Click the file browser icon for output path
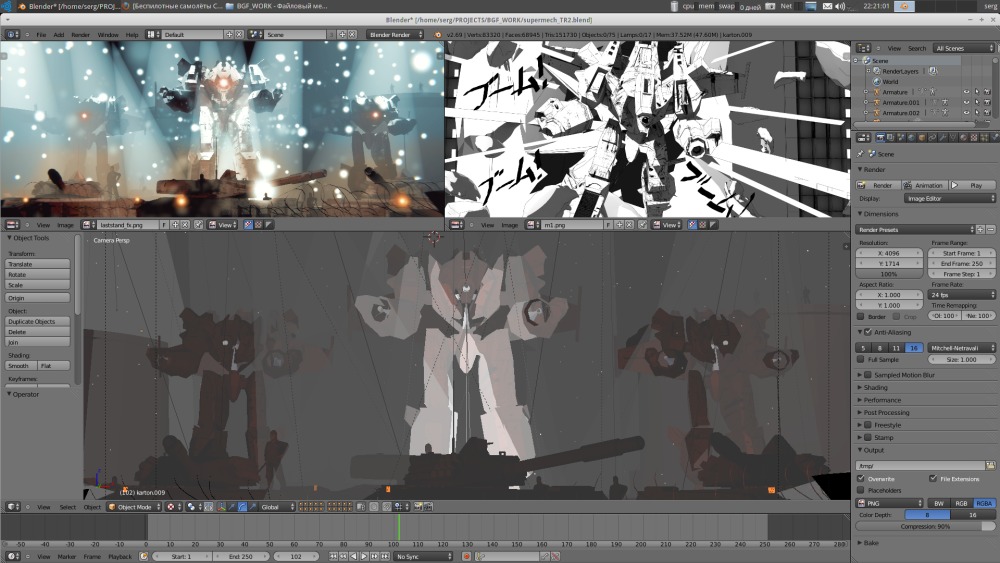The width and height of the screenshot is (1000, 563). pyautogui.click(x=990, y=465)
